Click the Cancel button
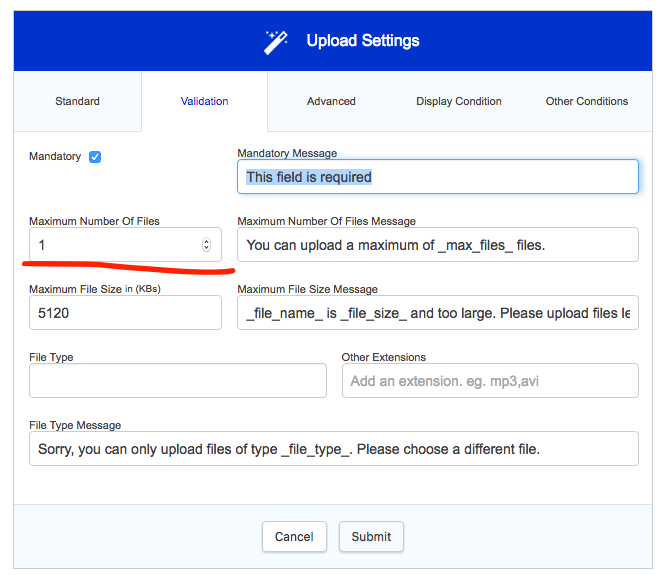The image size is (662, 575). pos(294,537)
